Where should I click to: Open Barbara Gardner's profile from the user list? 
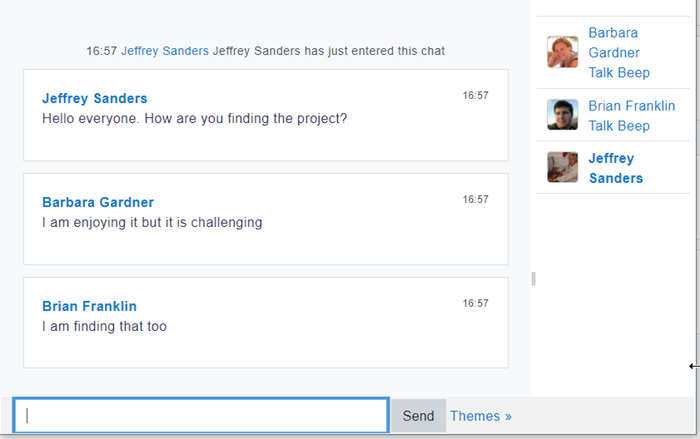[x=614, y=43]
